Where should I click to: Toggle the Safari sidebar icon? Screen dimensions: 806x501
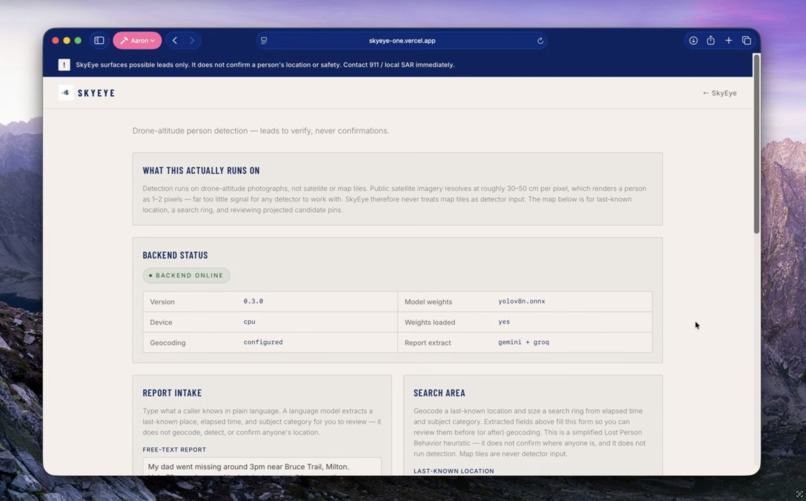click(99, 41)
